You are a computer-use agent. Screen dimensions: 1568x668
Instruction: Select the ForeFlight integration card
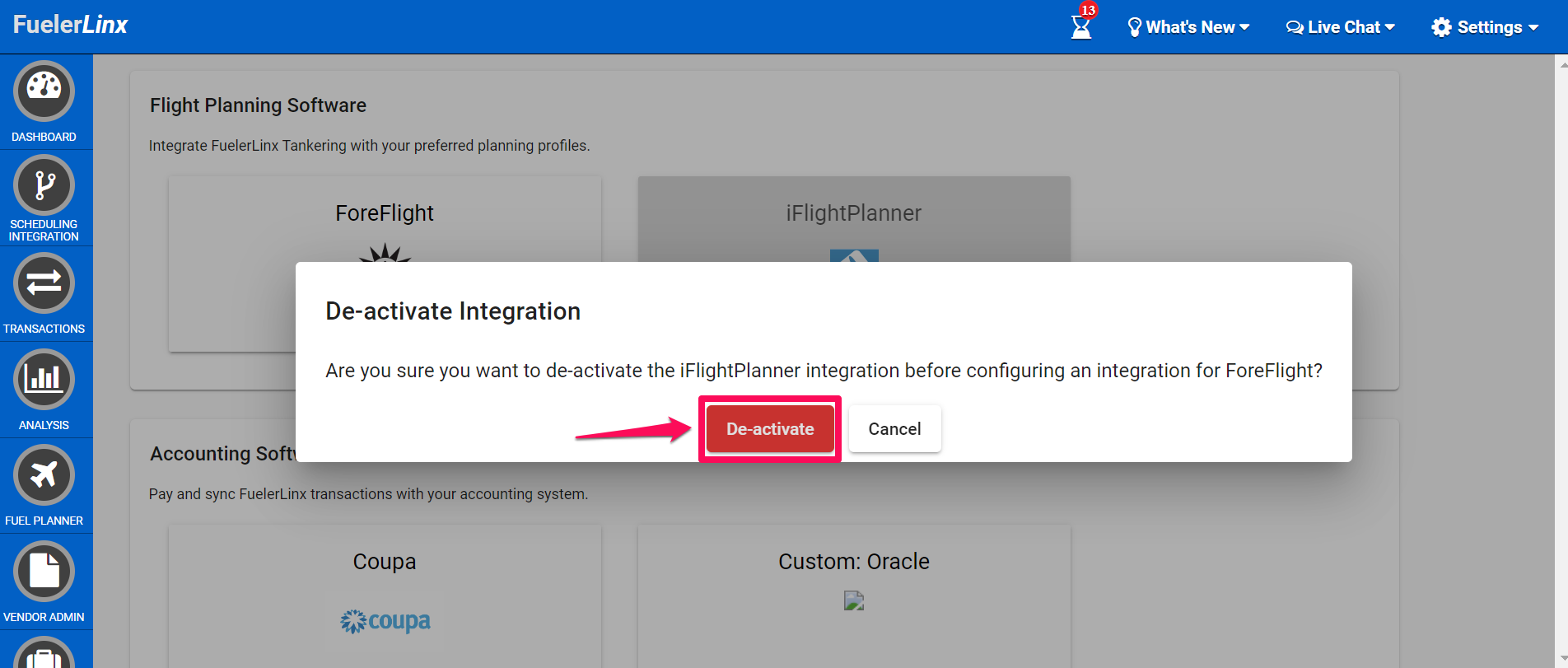[385, 264]
